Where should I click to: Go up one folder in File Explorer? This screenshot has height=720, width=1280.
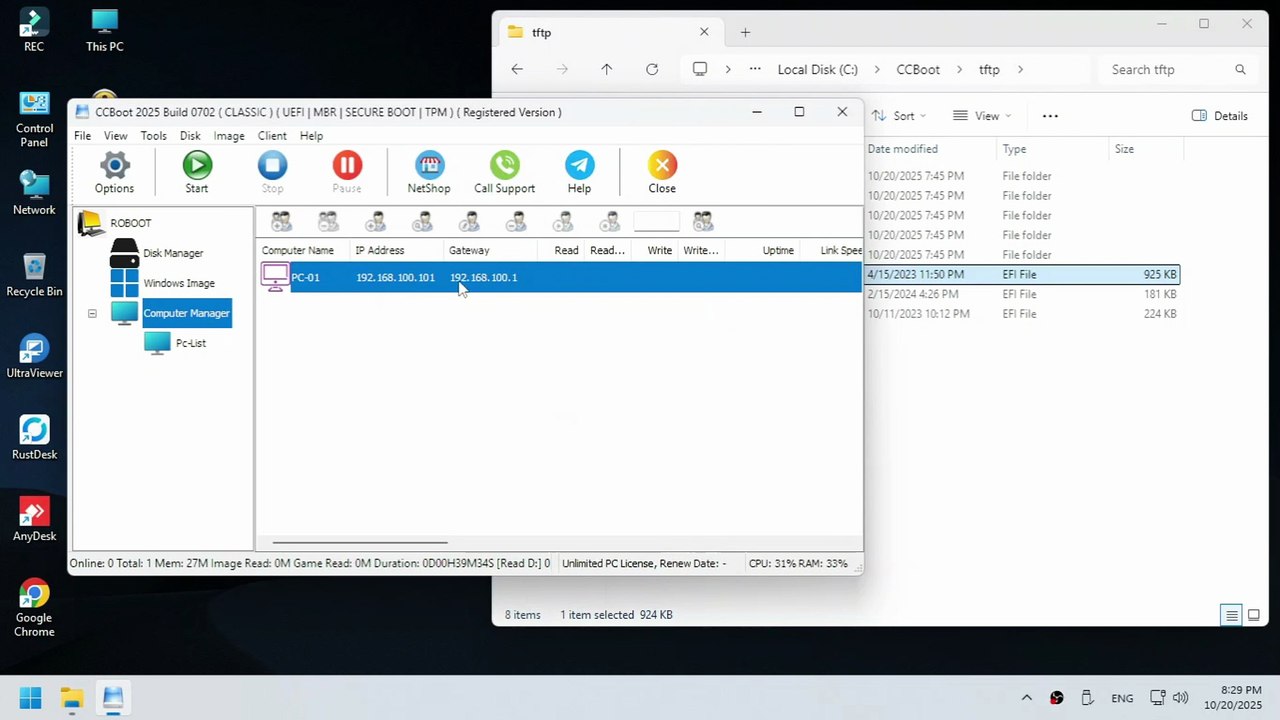point(606,69)
